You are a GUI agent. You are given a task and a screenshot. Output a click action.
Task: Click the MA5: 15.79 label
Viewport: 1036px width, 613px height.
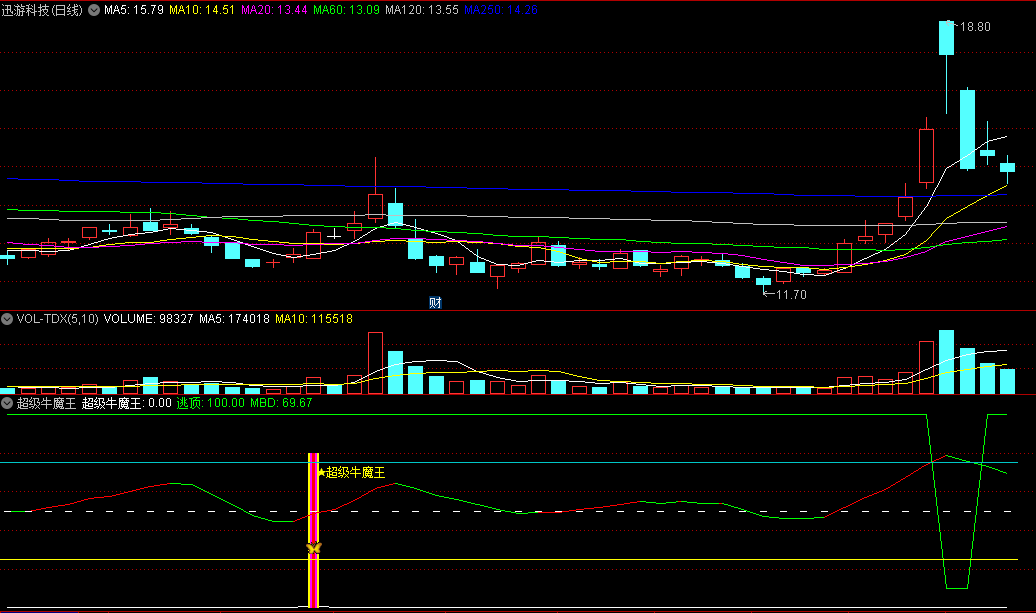tap(133, 10)
